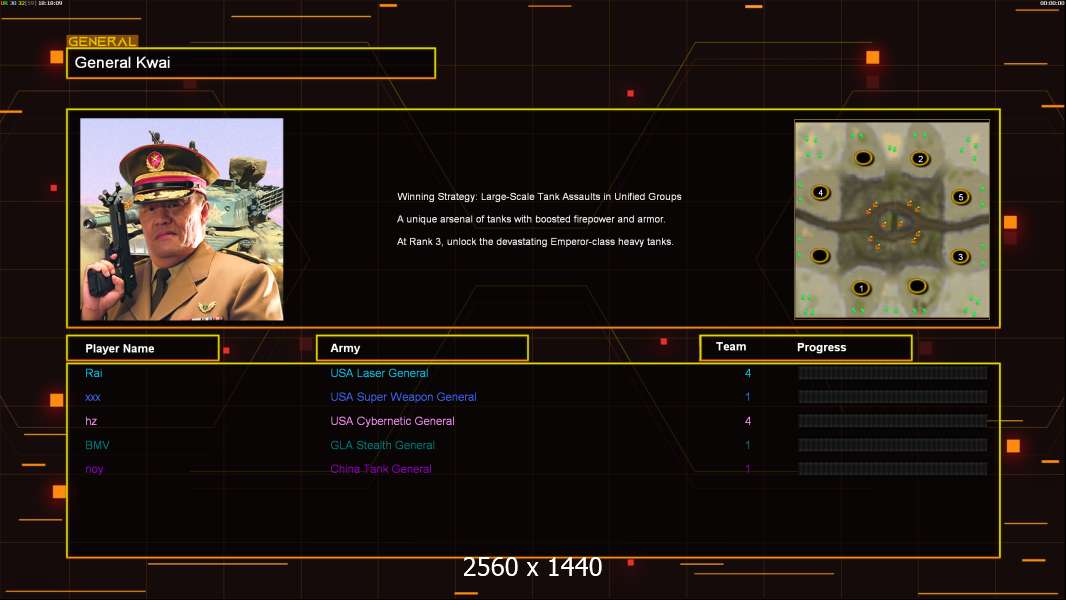Click empty start slot left of marker 2
This screenshot has width=1066, height=600.
pos(863,158)
